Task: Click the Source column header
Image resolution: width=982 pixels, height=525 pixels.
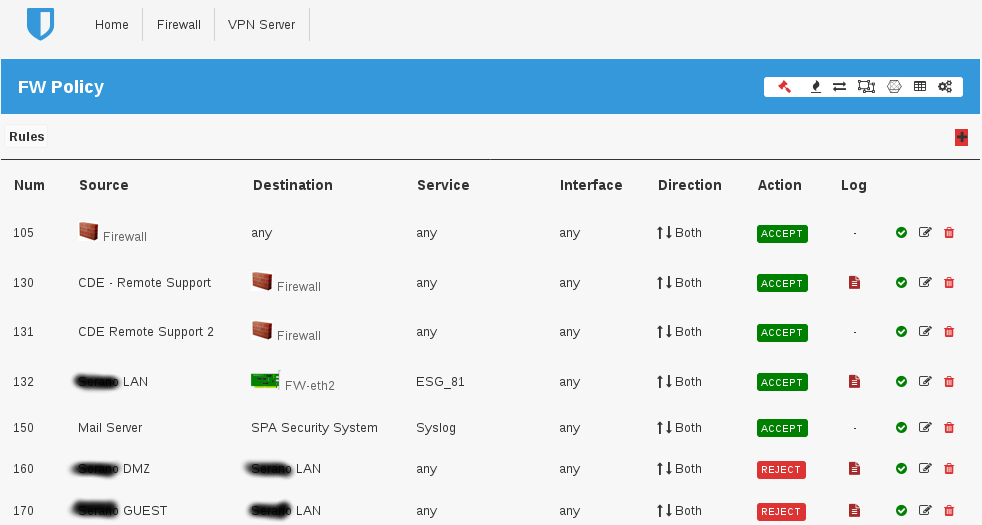Action: click(104, 185)
